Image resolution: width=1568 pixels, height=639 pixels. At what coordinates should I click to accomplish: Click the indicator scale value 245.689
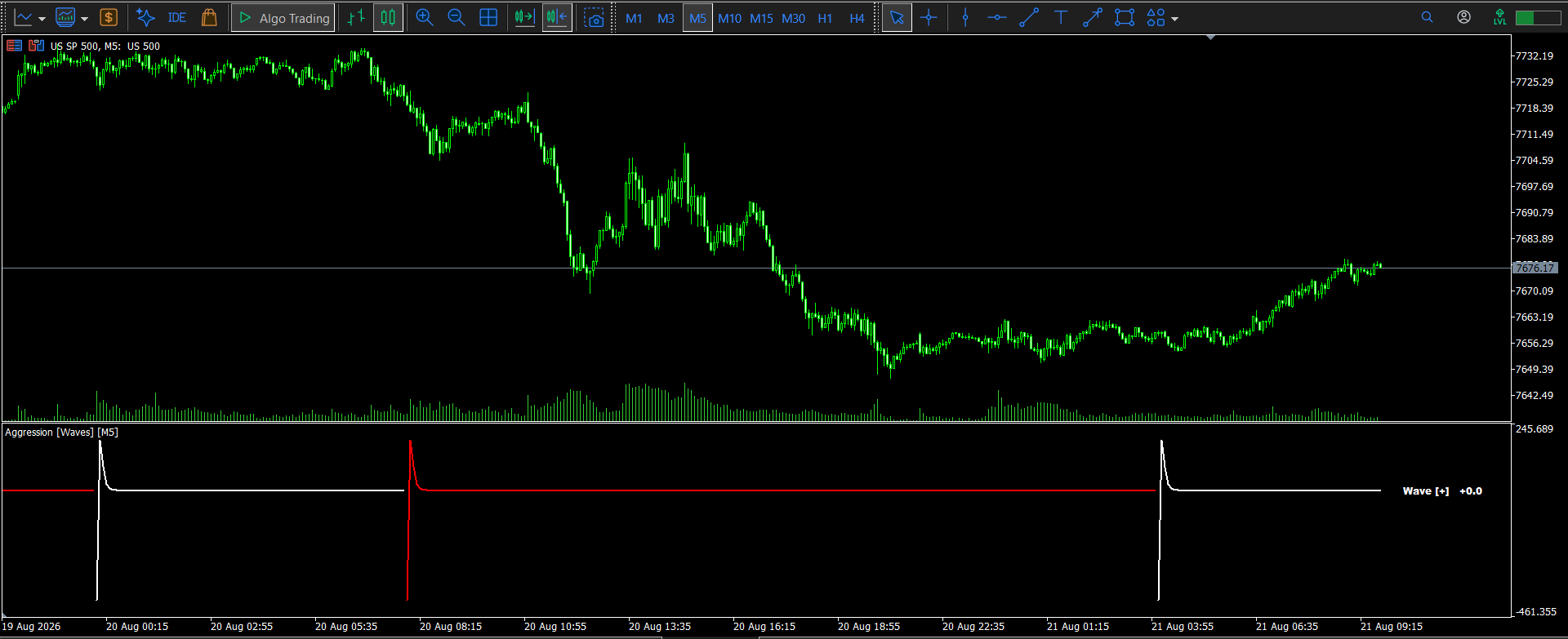(1534, 429)
